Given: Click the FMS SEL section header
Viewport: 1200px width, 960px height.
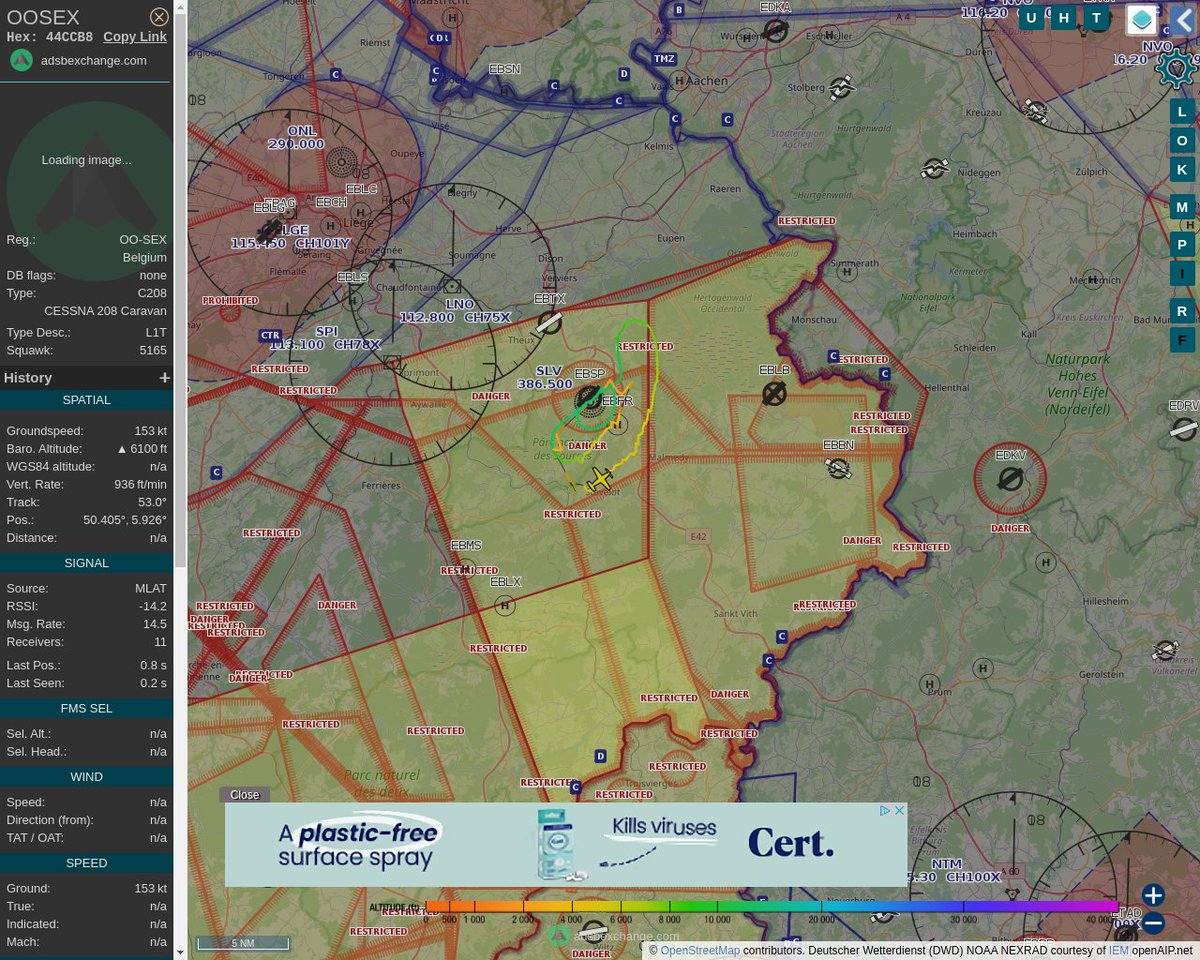Looking at the screenshot, I should tap(87, 708).
